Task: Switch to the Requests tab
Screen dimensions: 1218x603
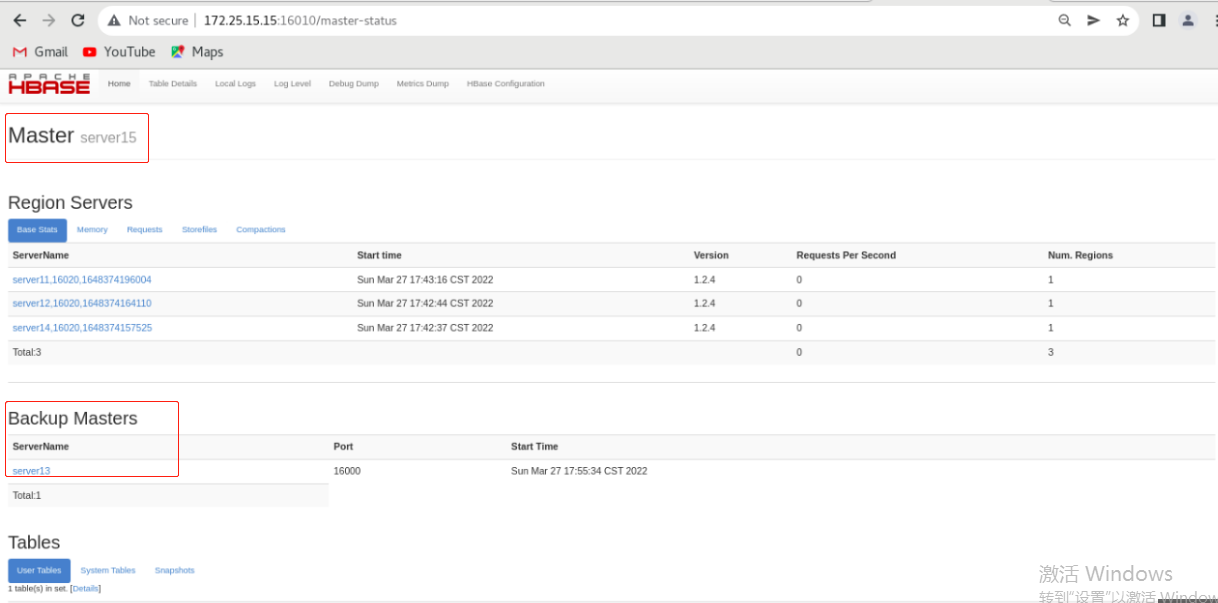Action: pyautogui.click(x=144, y=230)
